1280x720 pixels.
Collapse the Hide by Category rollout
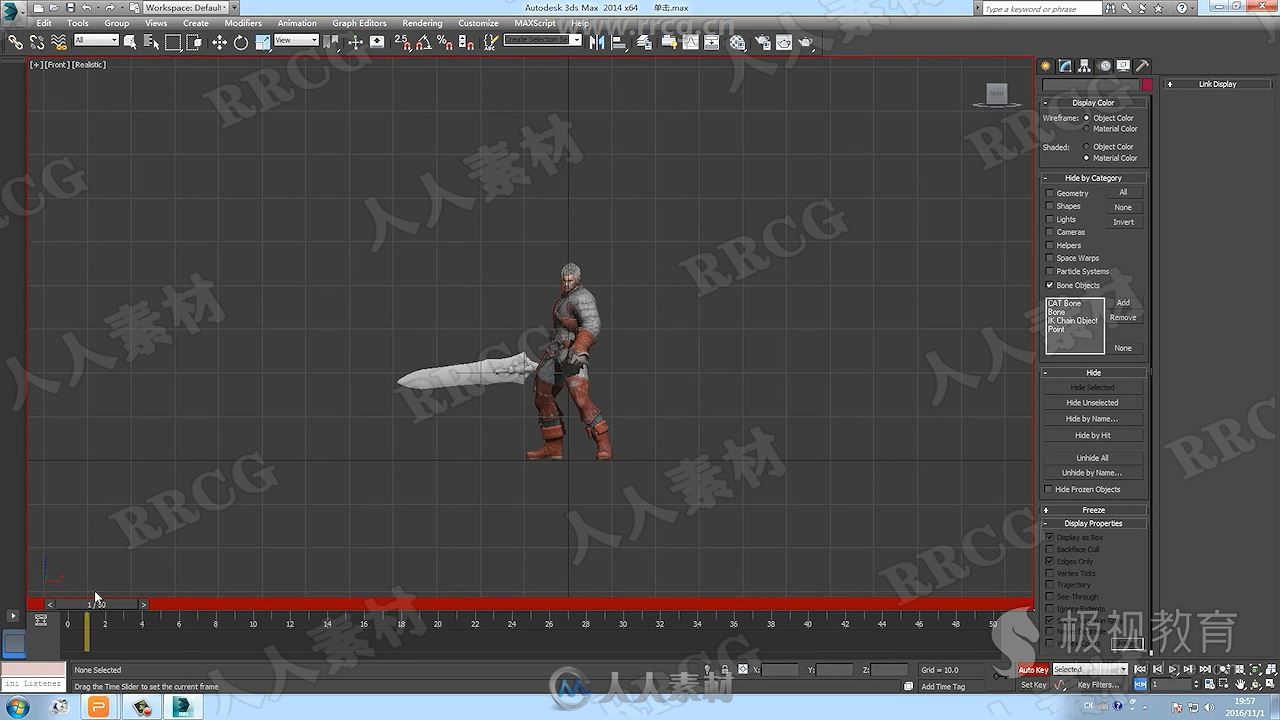(1094, 178)
